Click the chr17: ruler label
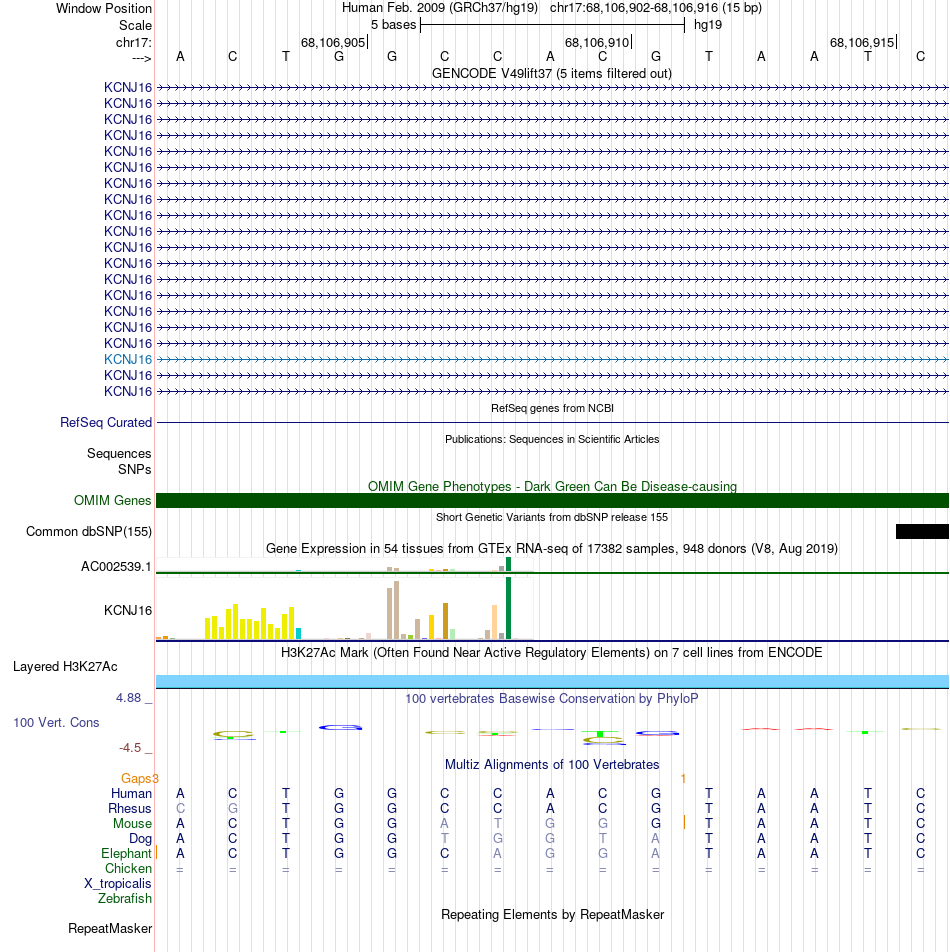The image size is (950, 952). [x=134, y=42]
